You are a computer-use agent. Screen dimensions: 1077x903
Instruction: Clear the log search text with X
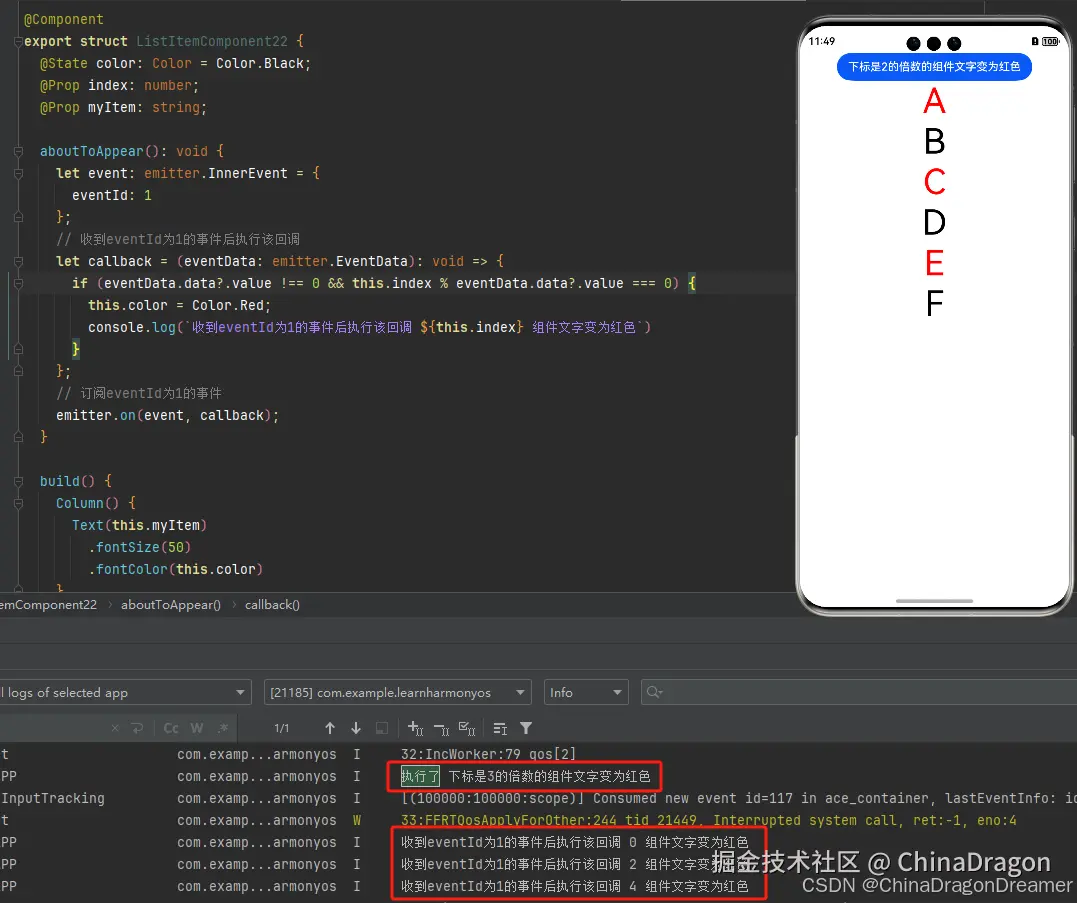point(115,728)
